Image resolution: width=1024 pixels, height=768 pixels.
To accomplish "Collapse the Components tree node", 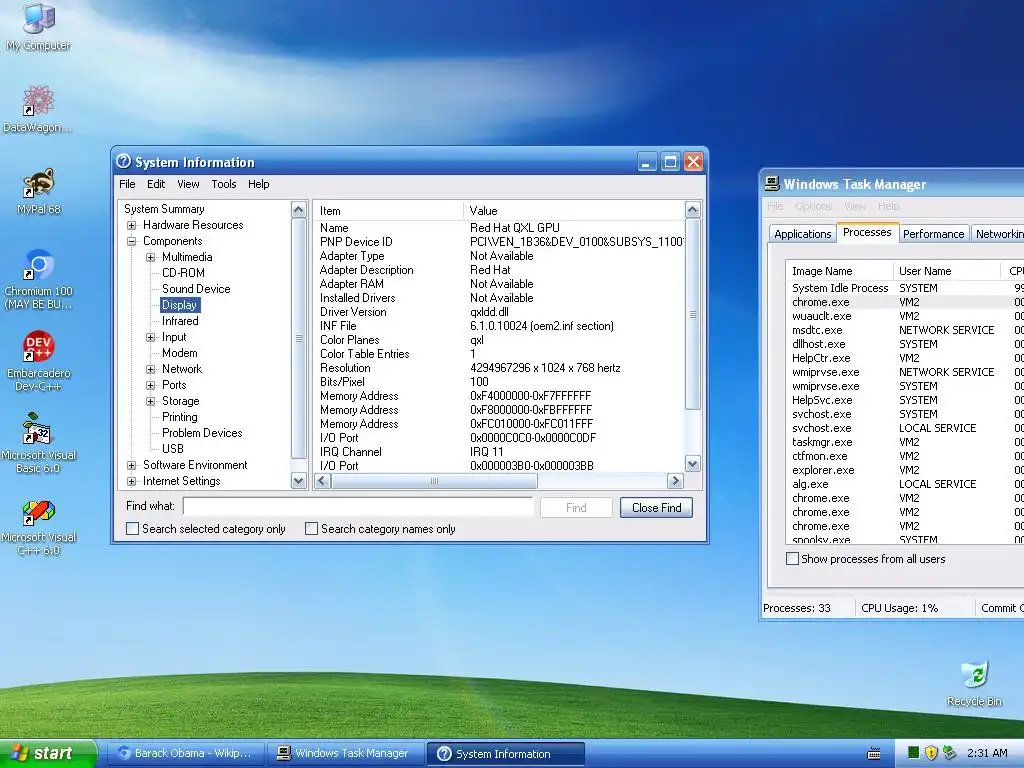I will (131, 241).
